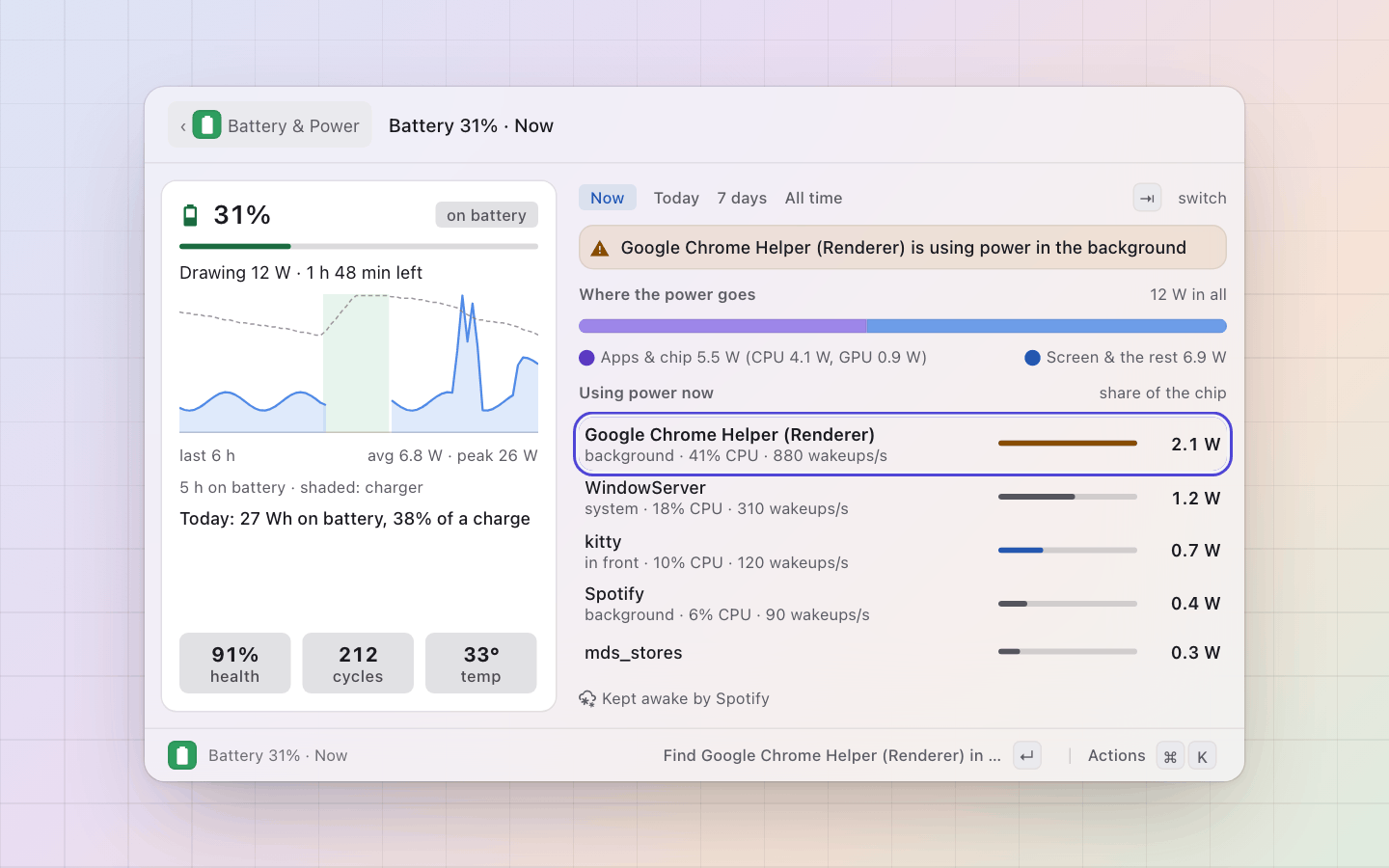Click the switch label next to the tab icon
This screenshot has width=1389, height=868.
coord(1202,198)
